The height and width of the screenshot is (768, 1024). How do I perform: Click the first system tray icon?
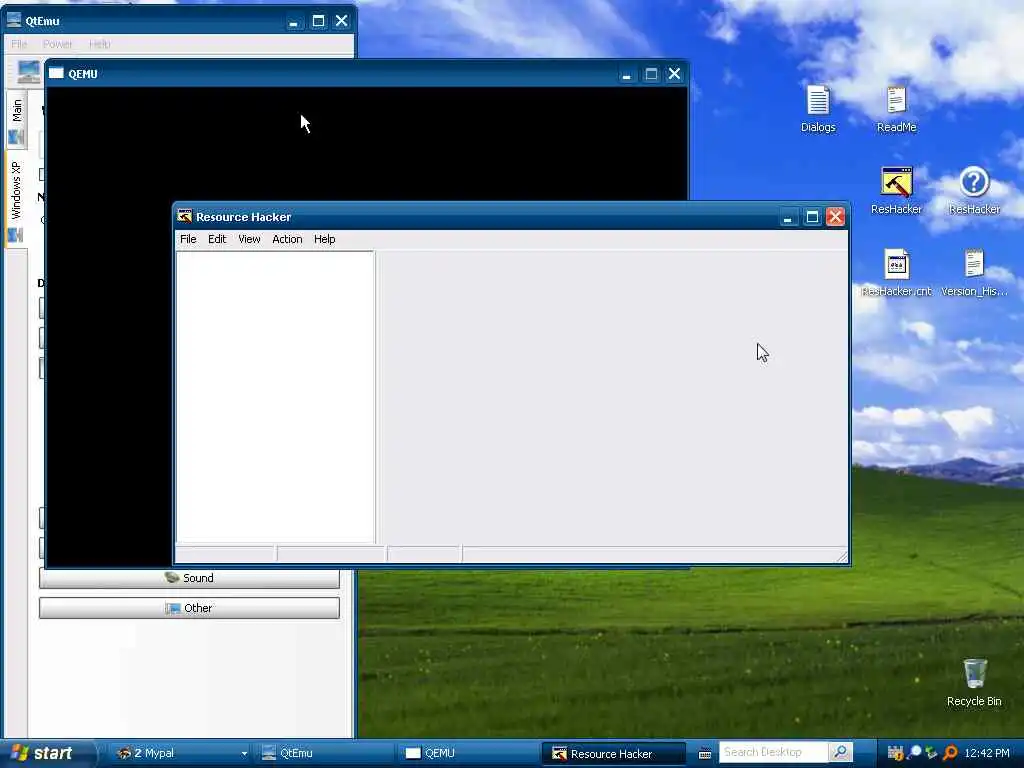(895, 753)
